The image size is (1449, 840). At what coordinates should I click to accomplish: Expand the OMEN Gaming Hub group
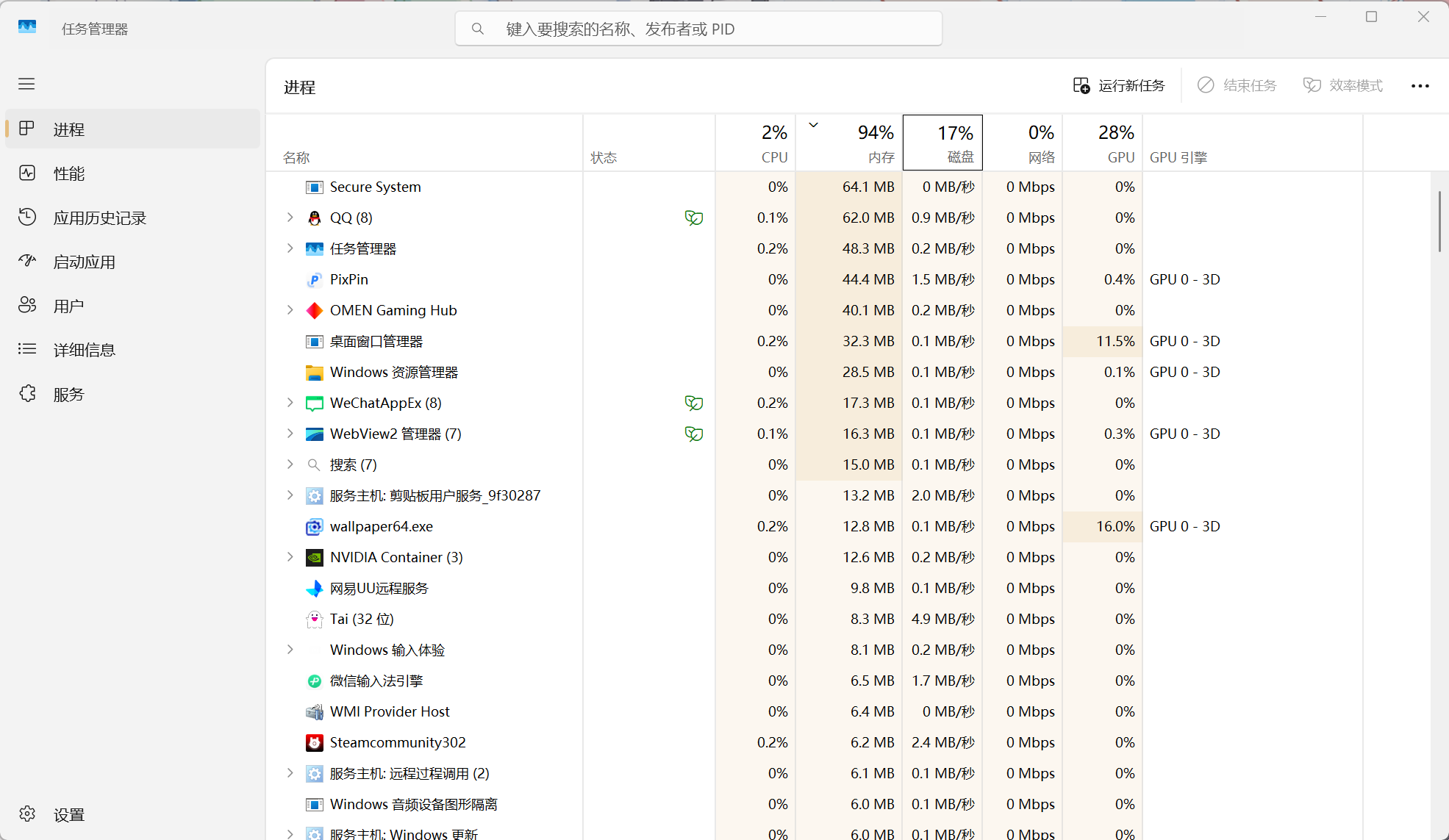290,310
